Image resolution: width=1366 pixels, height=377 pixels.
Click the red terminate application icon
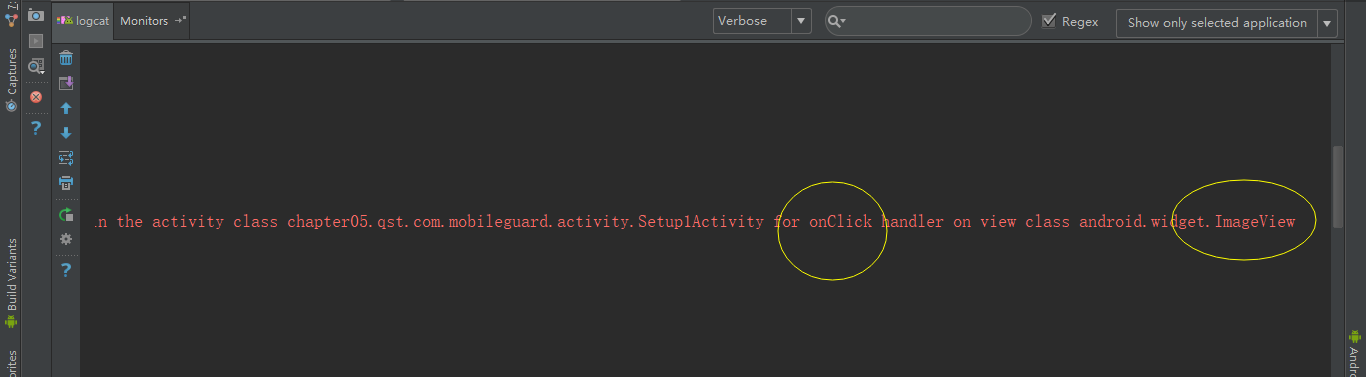36,97
